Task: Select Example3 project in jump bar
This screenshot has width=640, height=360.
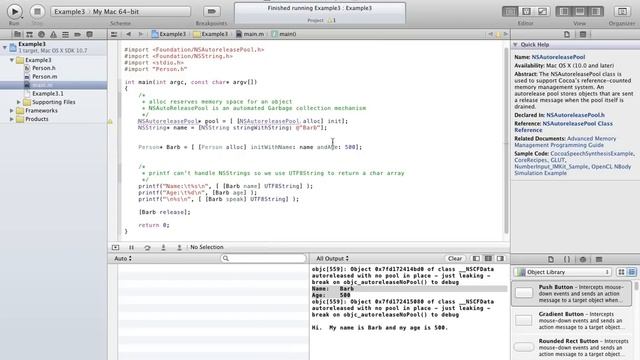Action: click(x=169, y=34)
